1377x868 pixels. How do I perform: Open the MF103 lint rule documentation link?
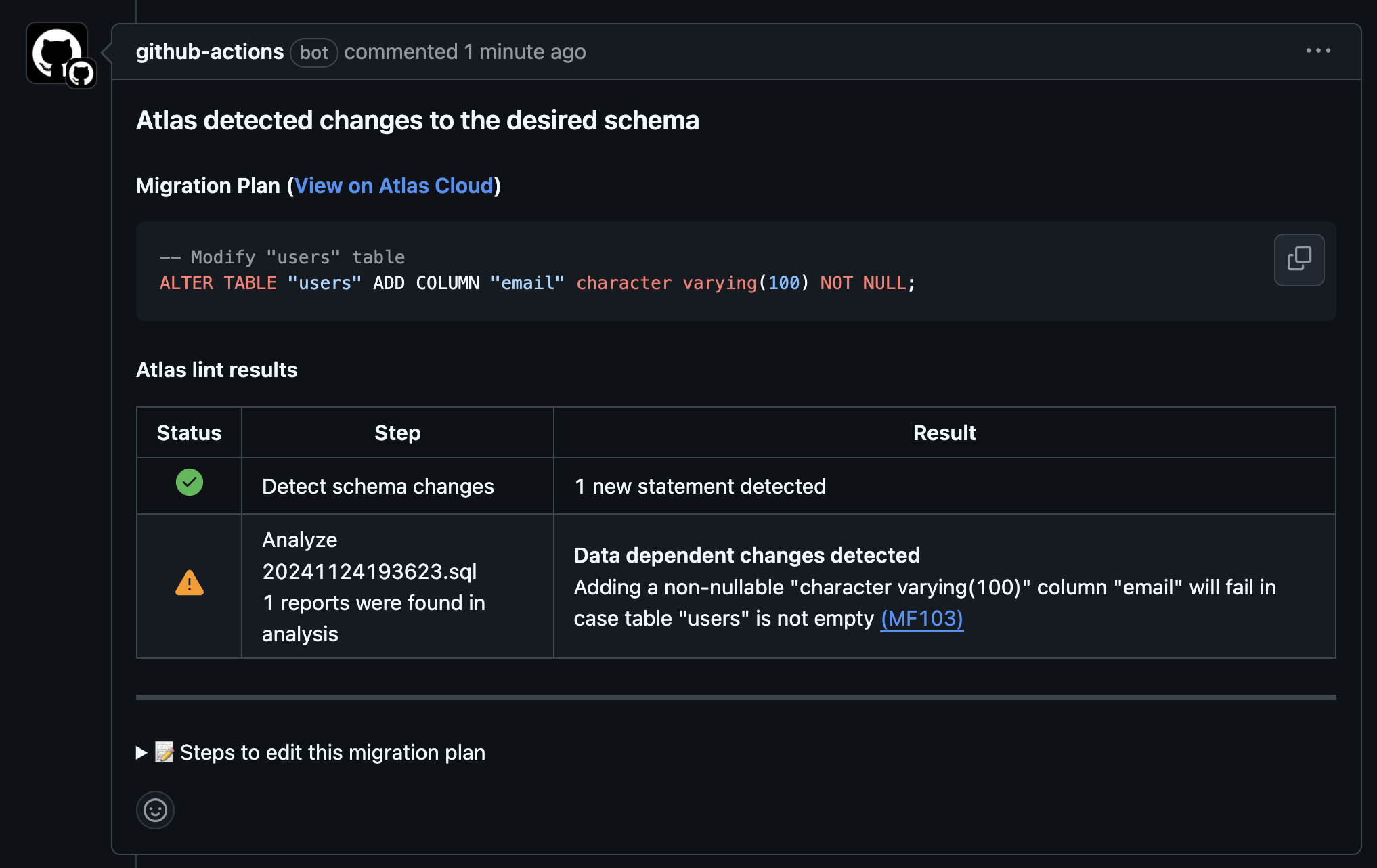pyautogui.click(x=921, y=618)
